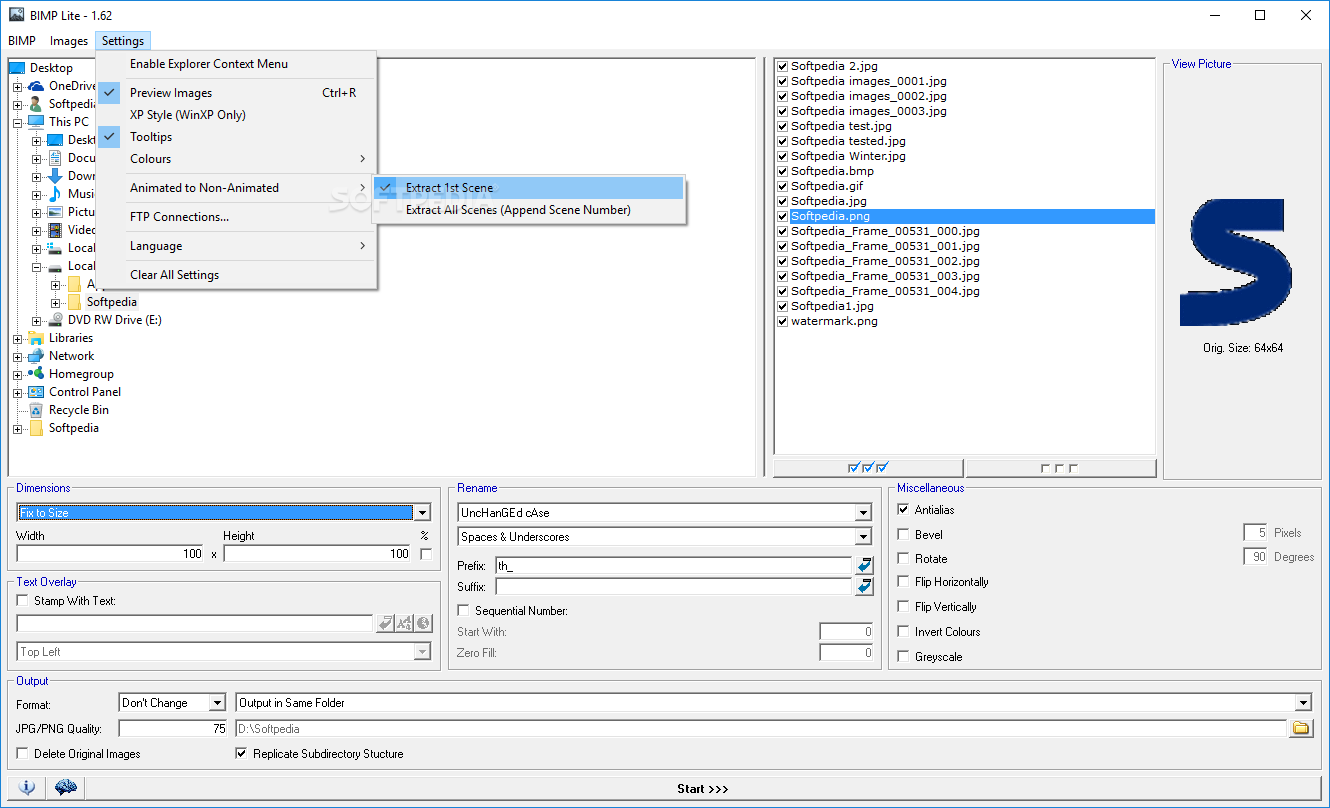This screenshot has width=1330, height=808.
Task: Click the Control Panel icon in the tree
Action: (36, 392)
